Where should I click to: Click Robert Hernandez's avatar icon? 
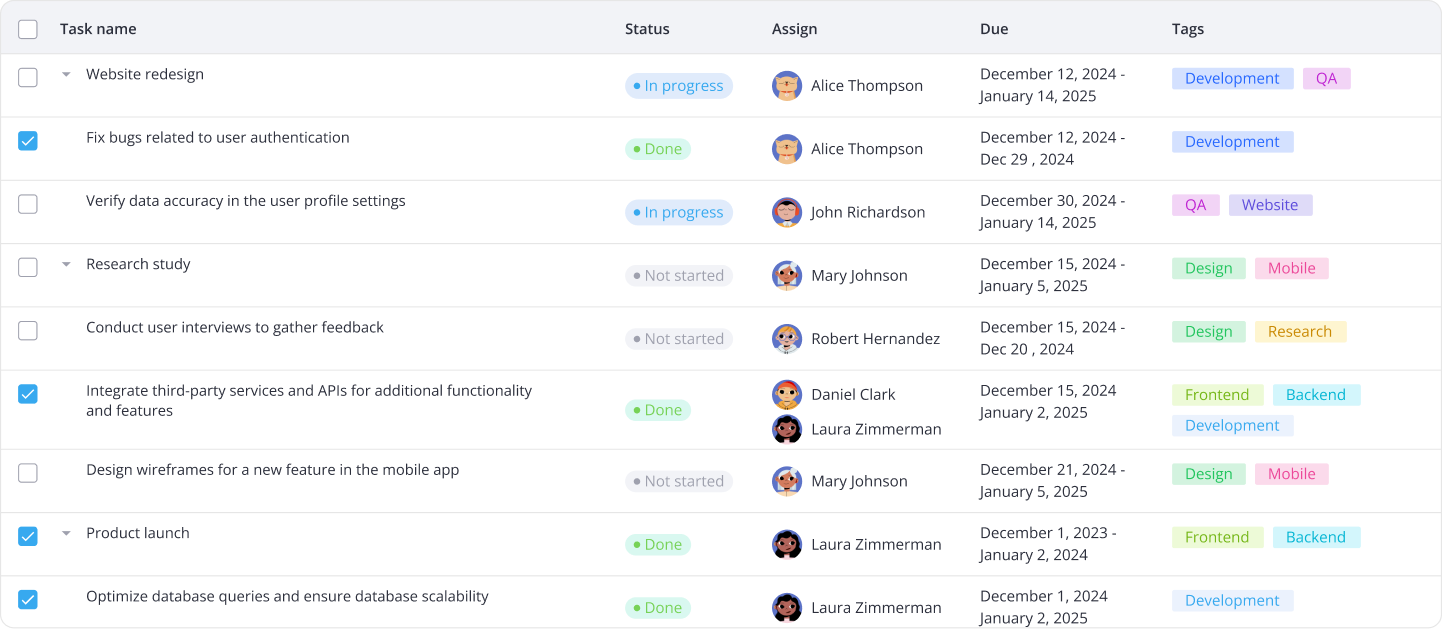click(x=787, y=339)
